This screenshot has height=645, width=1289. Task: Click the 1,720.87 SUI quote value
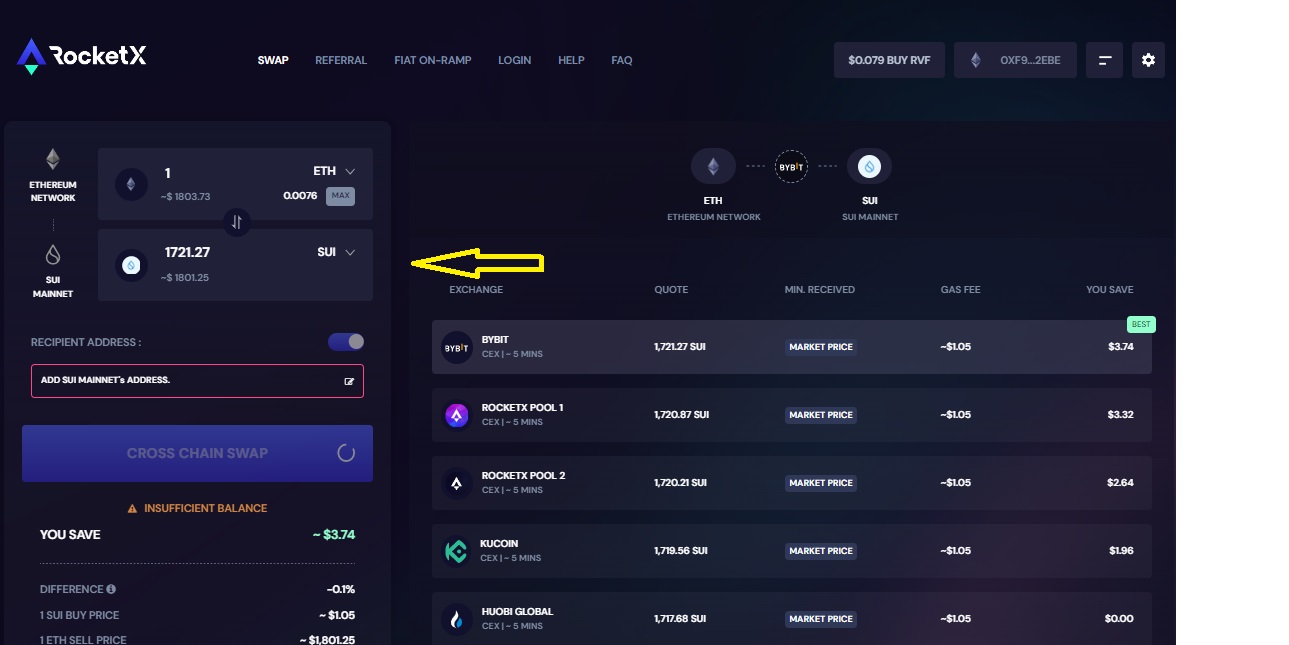point(682,415)
